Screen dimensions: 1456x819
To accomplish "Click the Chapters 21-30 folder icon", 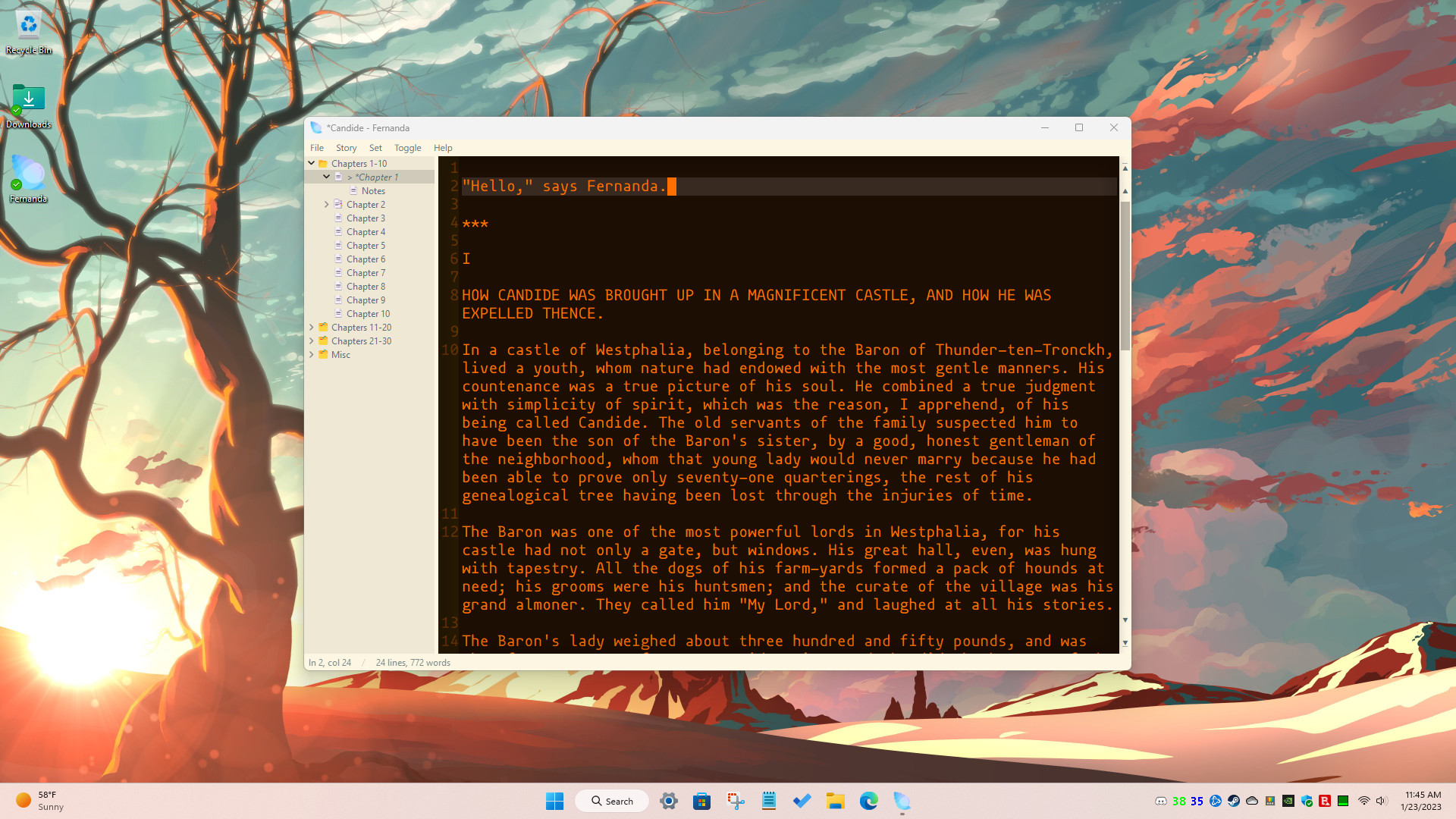I will coord(323,341).
